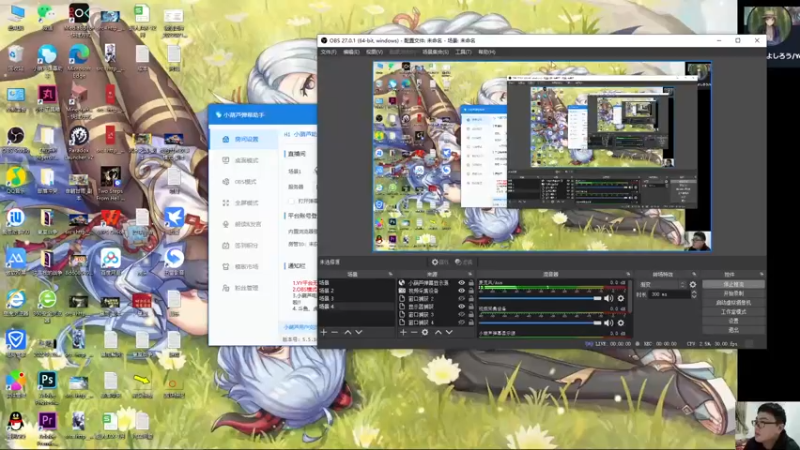The image size is (800, 450).
Task: Mute the 视频采集设备 mixer channel
Action: (x=609, y=322)
